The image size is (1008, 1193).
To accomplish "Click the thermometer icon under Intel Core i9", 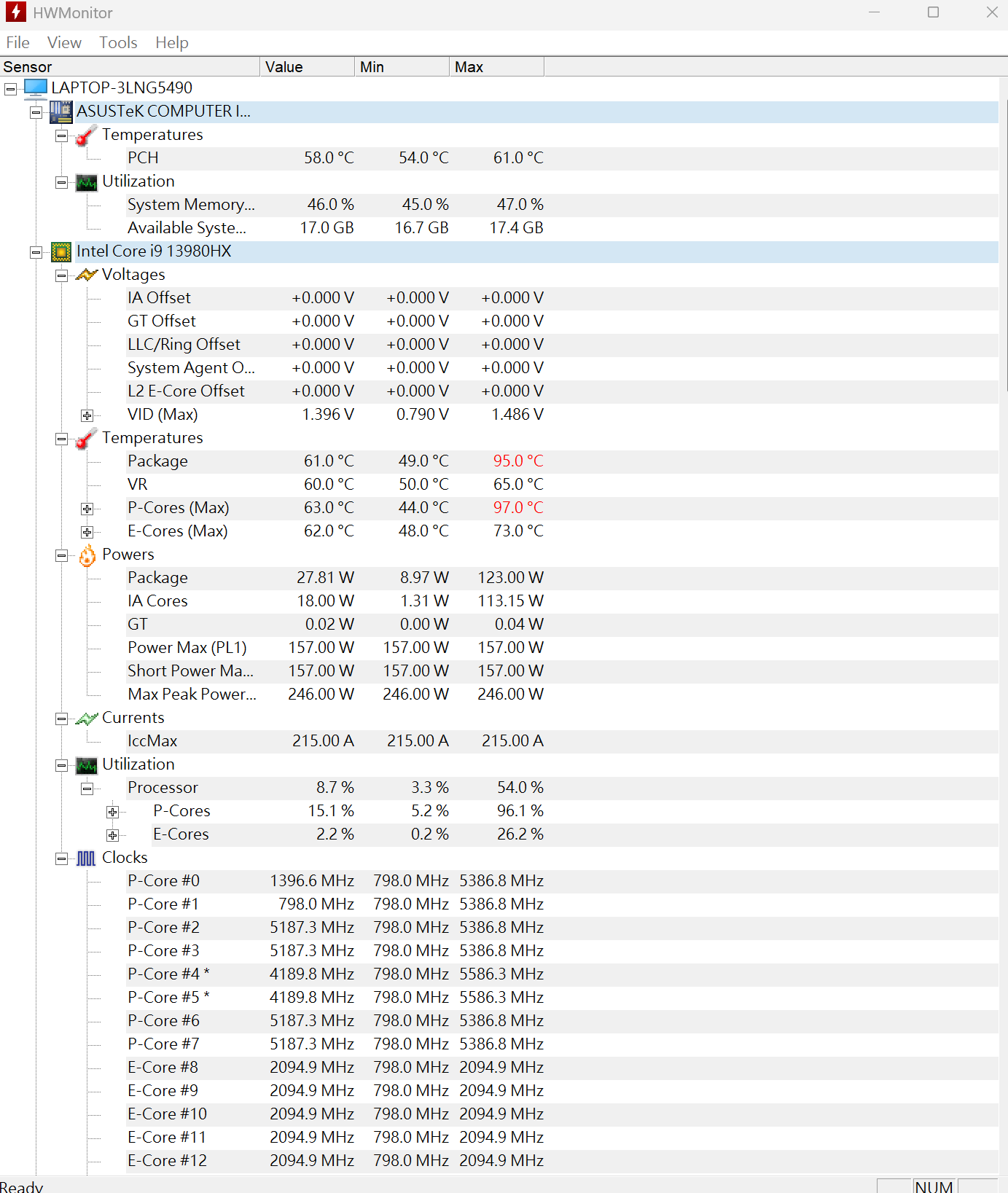I will (87, 438).
